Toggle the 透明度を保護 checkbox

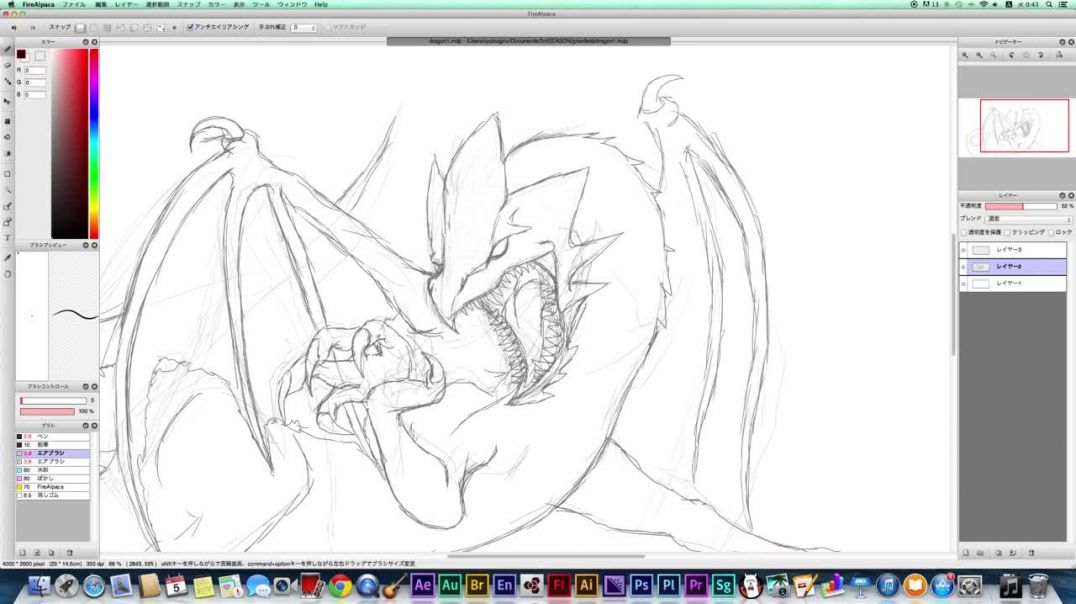tap(963, 233)
